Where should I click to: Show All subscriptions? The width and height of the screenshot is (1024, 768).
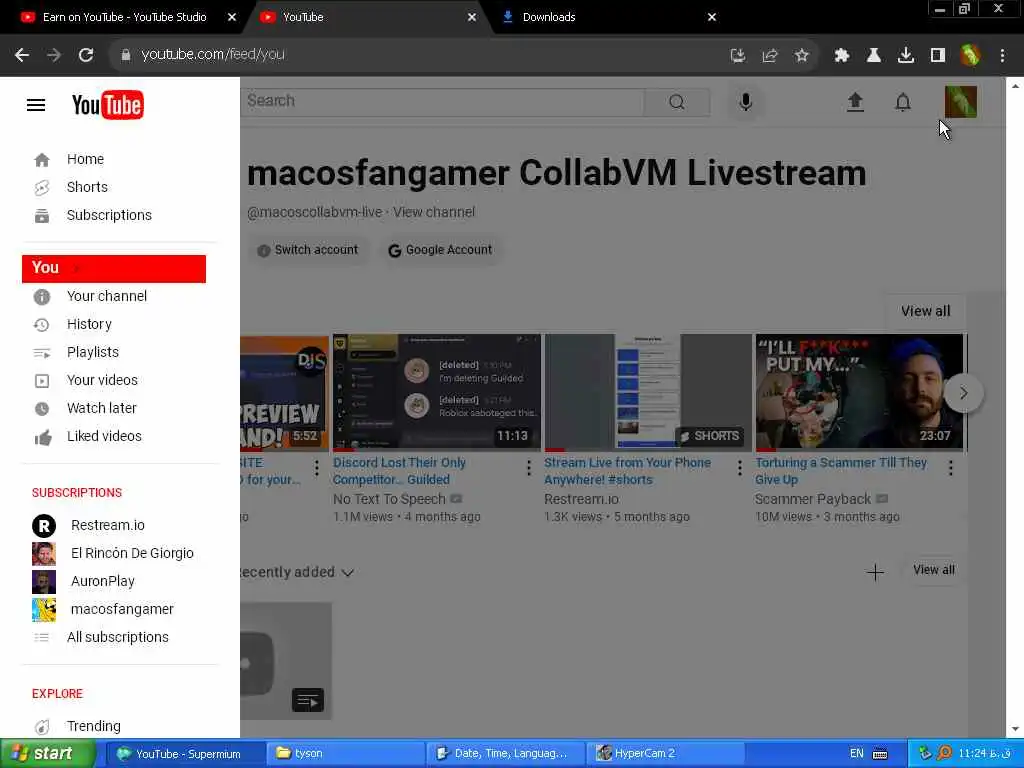(x=118, y=637)
